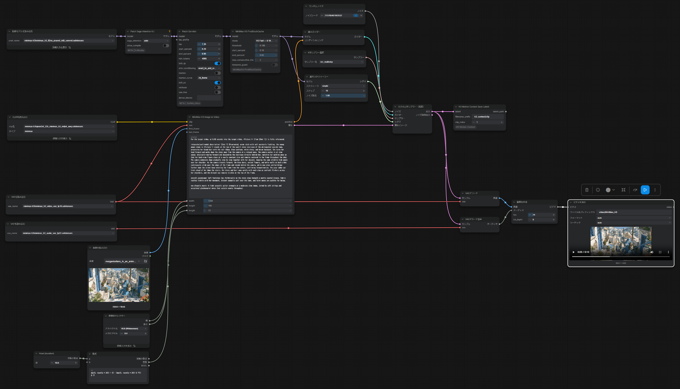680x389 pixels.
Task: Toggle the lower blue enabled switch in the Patch node
Action: (217, 82)
